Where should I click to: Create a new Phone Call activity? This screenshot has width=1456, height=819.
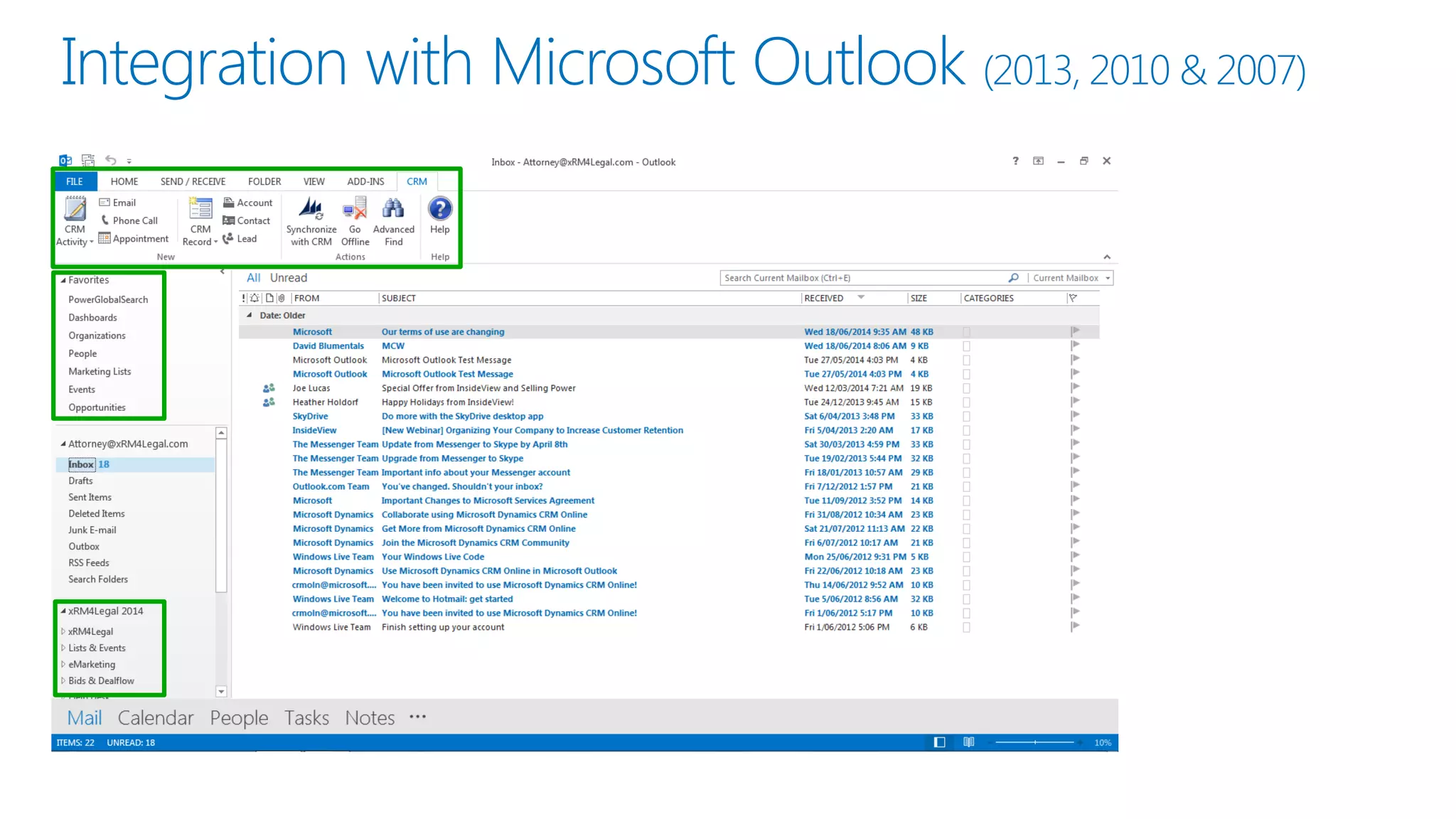coord(129,220)
